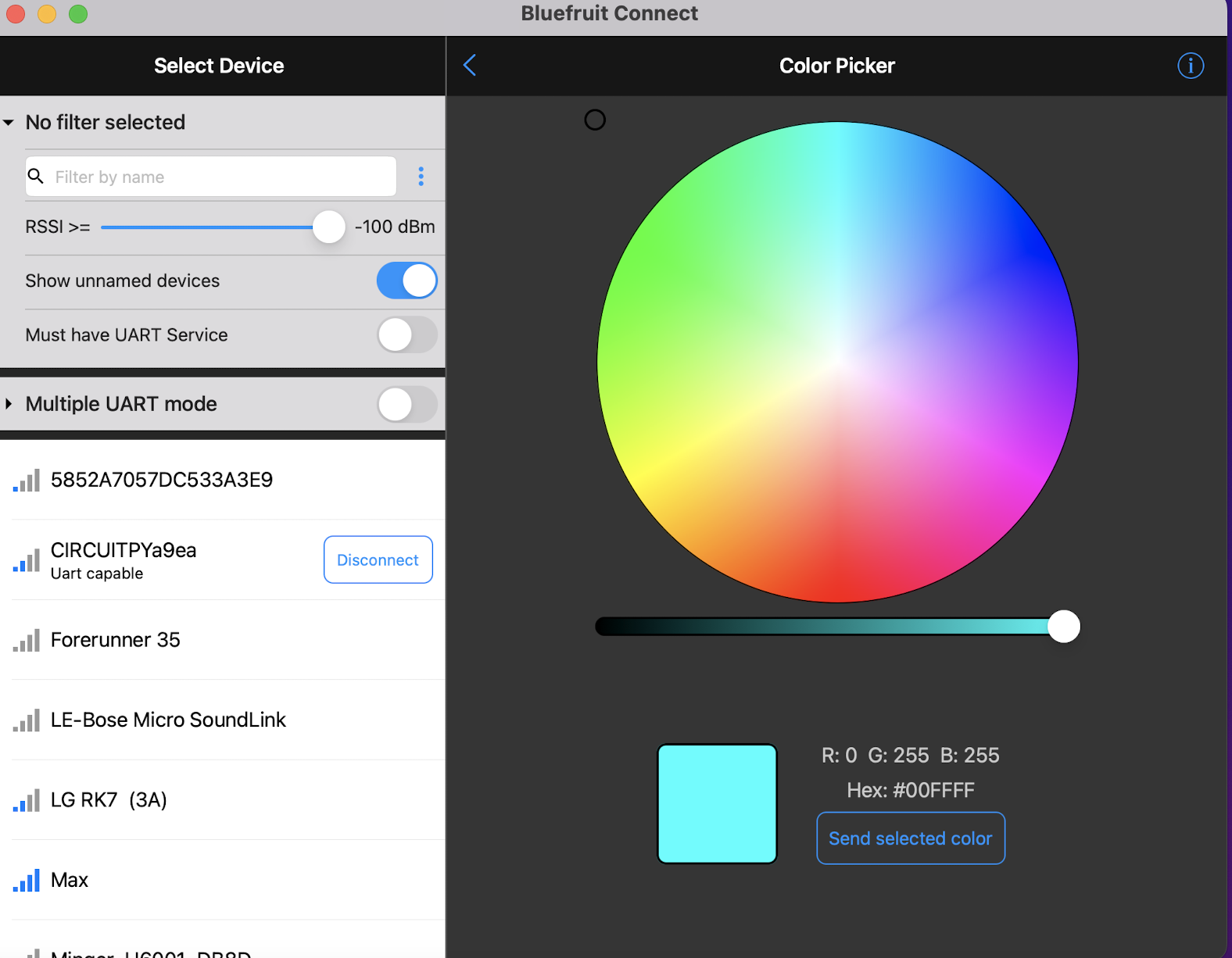
Task: Click signal strength icon beside Max
Action: pos(27,881)
